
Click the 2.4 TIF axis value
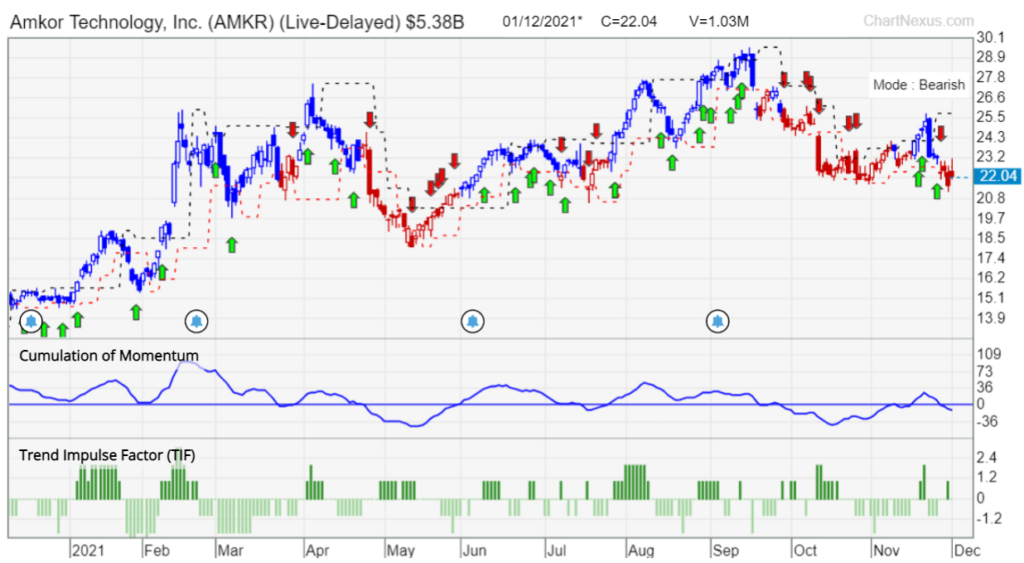point(986,457)
